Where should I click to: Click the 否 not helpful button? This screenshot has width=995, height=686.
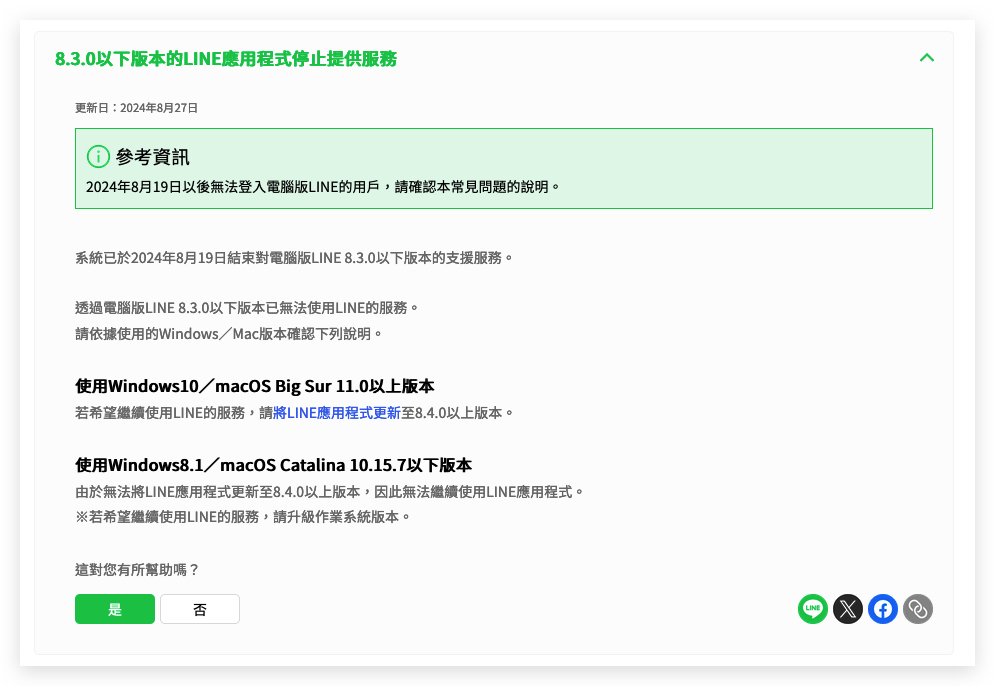(x=200, y=609)
